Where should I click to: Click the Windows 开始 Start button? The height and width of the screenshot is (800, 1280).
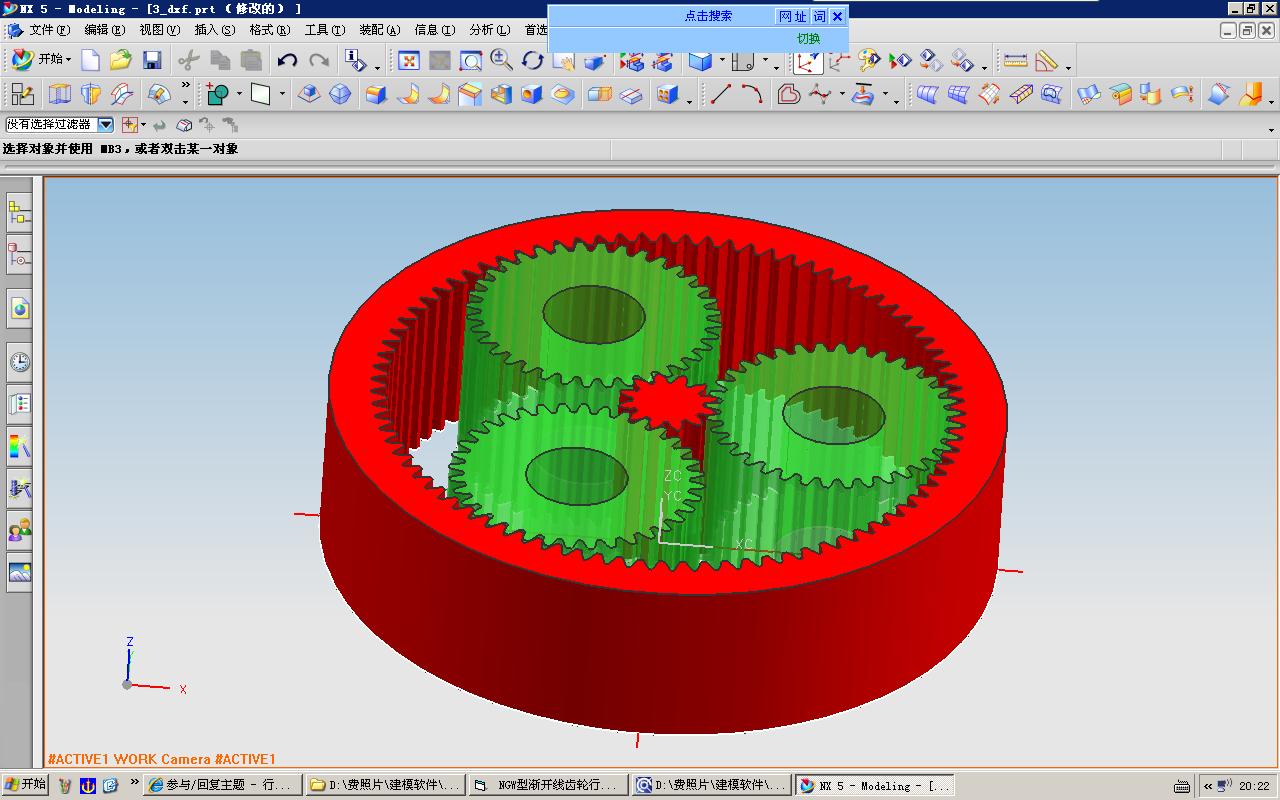pyautogui.click(x=25, y=784)
